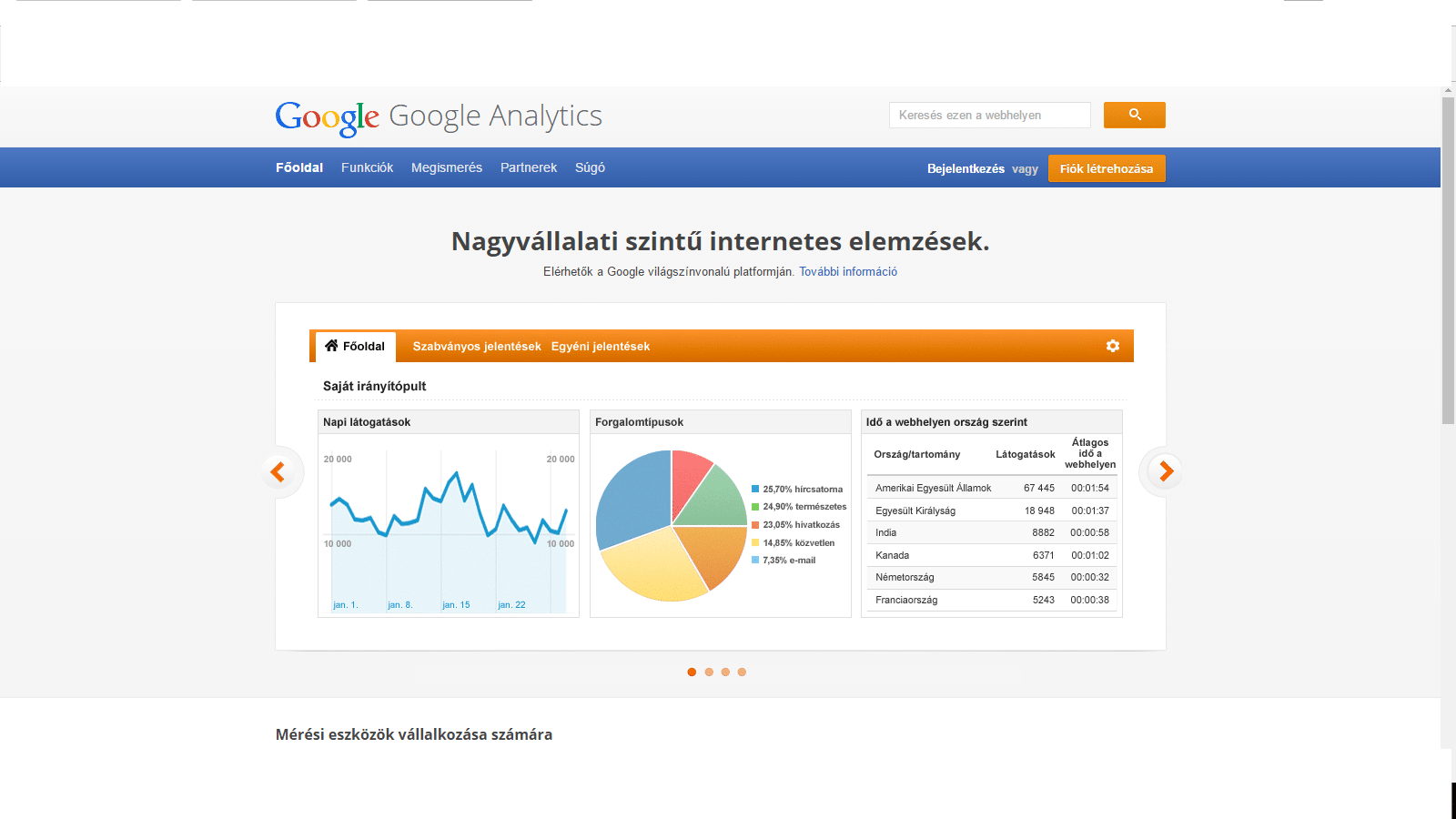Click the Kanada row

click(992, 555)
